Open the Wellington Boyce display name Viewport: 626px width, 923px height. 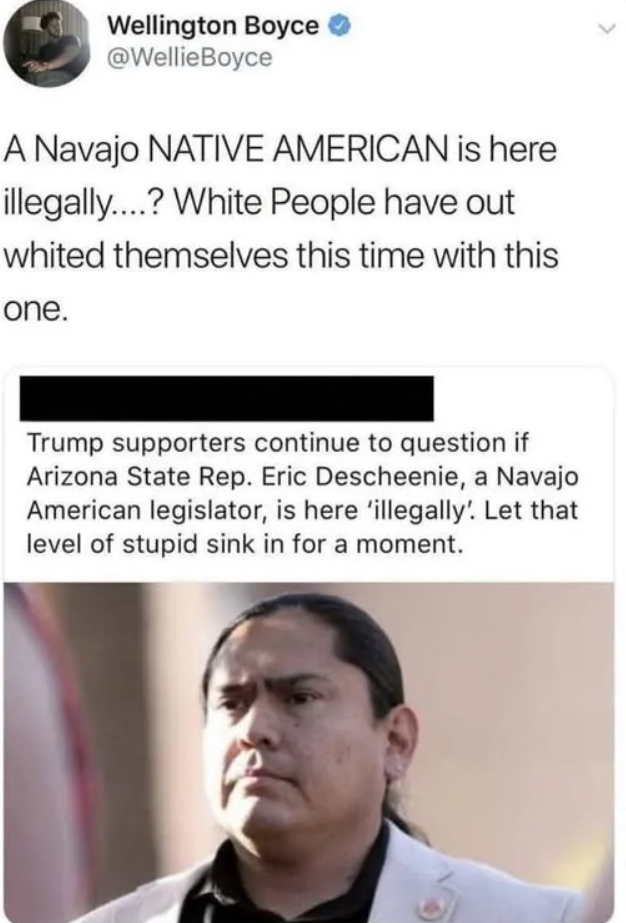(x=213, y=25)
